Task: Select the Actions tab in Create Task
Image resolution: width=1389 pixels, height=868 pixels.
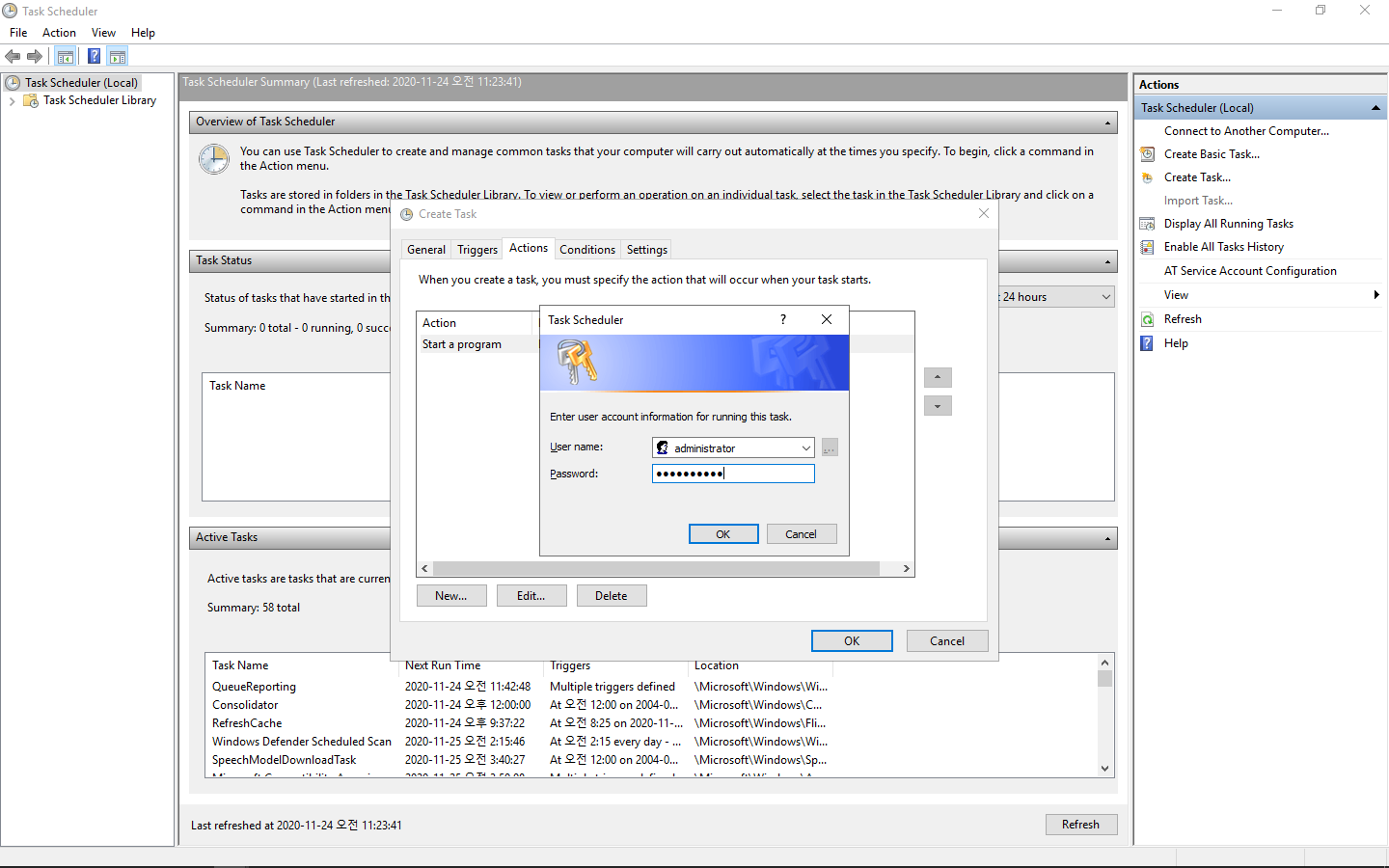Action: 529,248
